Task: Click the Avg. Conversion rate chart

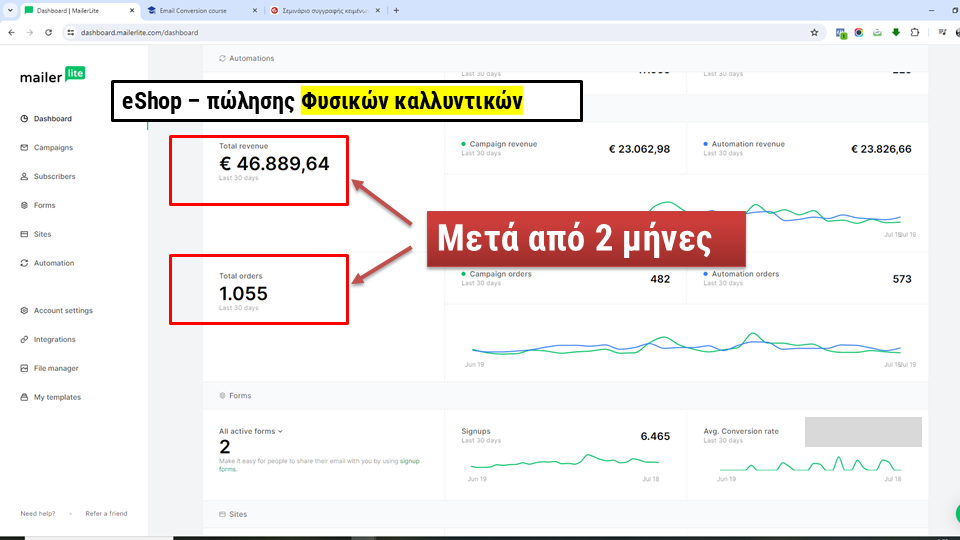Action: pos(810,464)
